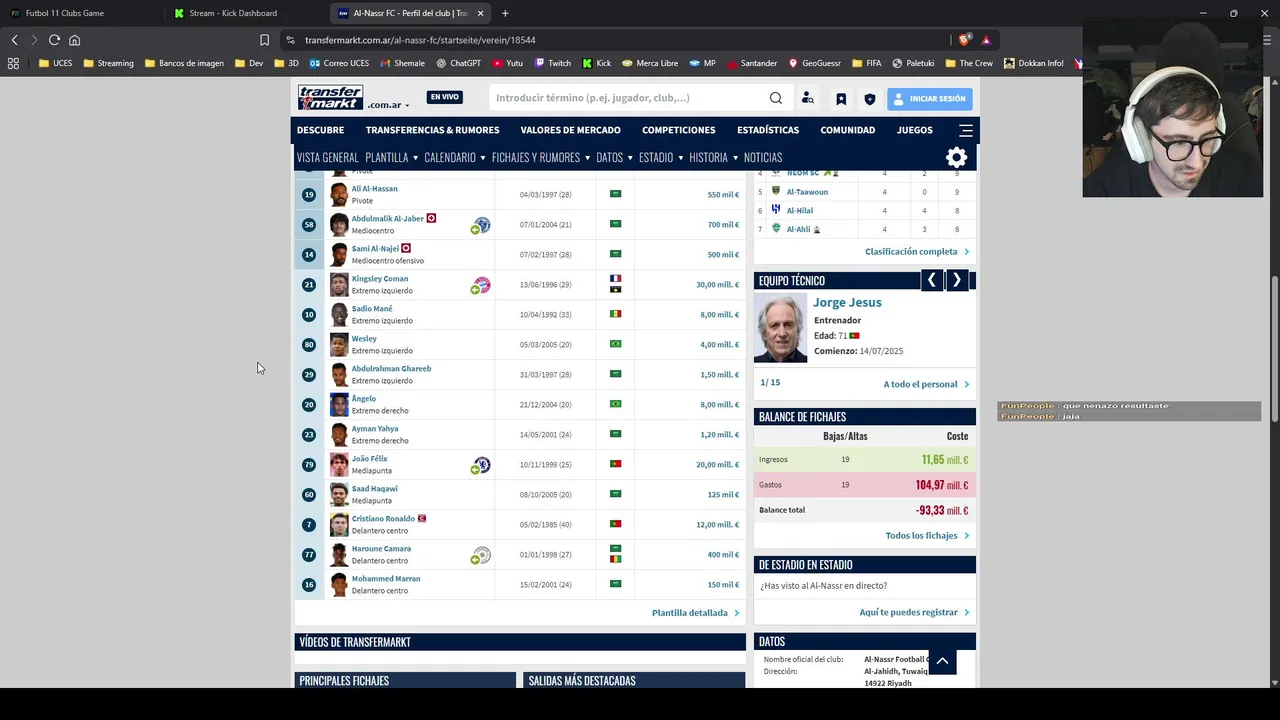Screen dimensions: 1280x720
Task: Show previous staff member arrow
Action: [x=931, y=281]
